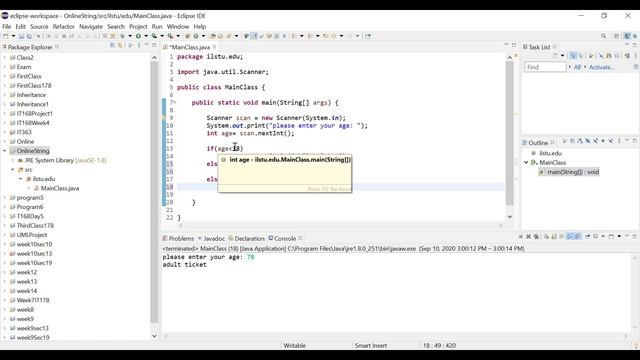Open the Navigate menu

pyautogui.click(x=91, y=26)
